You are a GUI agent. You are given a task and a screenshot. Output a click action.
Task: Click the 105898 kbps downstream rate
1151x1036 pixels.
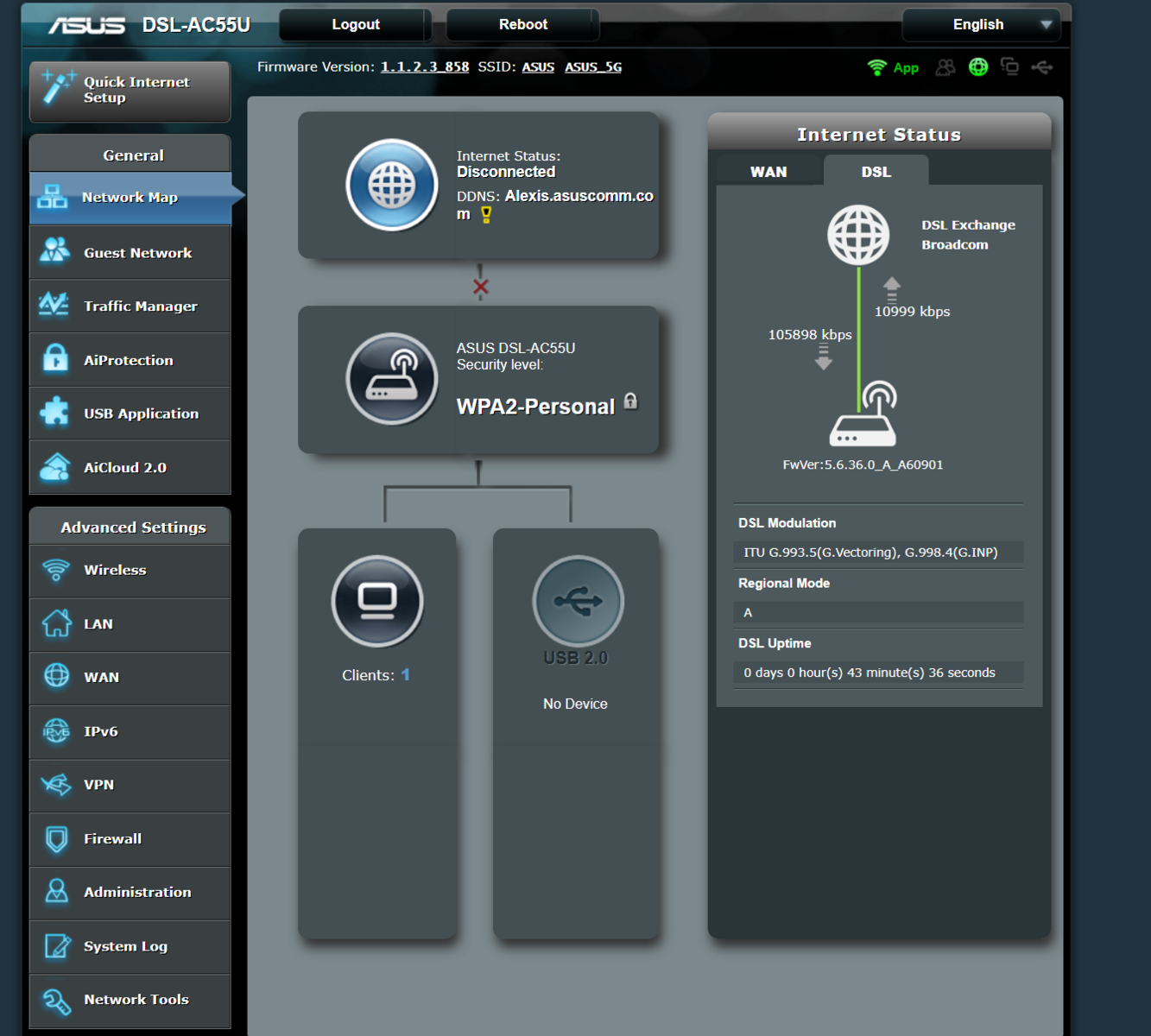click(810, 335)
